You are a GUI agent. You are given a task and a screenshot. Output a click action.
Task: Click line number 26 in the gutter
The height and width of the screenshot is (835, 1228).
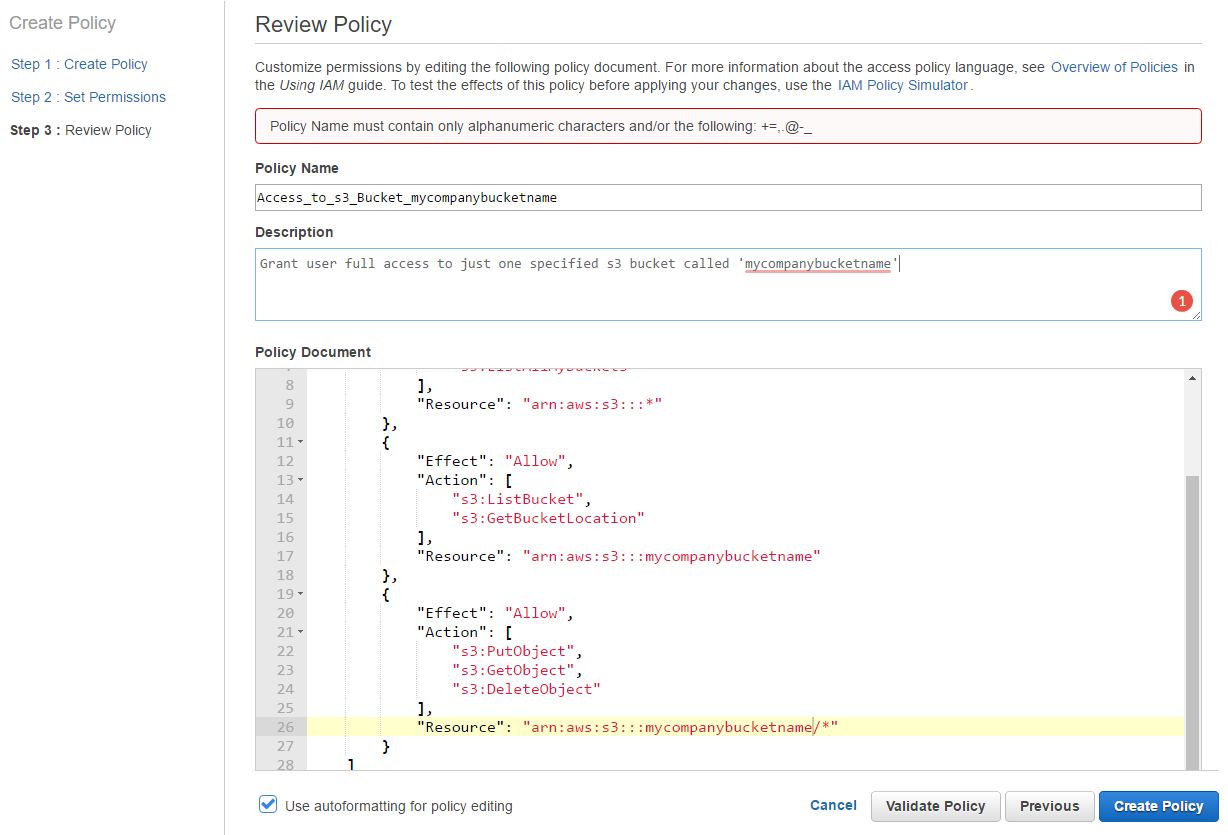click(285, 727)
